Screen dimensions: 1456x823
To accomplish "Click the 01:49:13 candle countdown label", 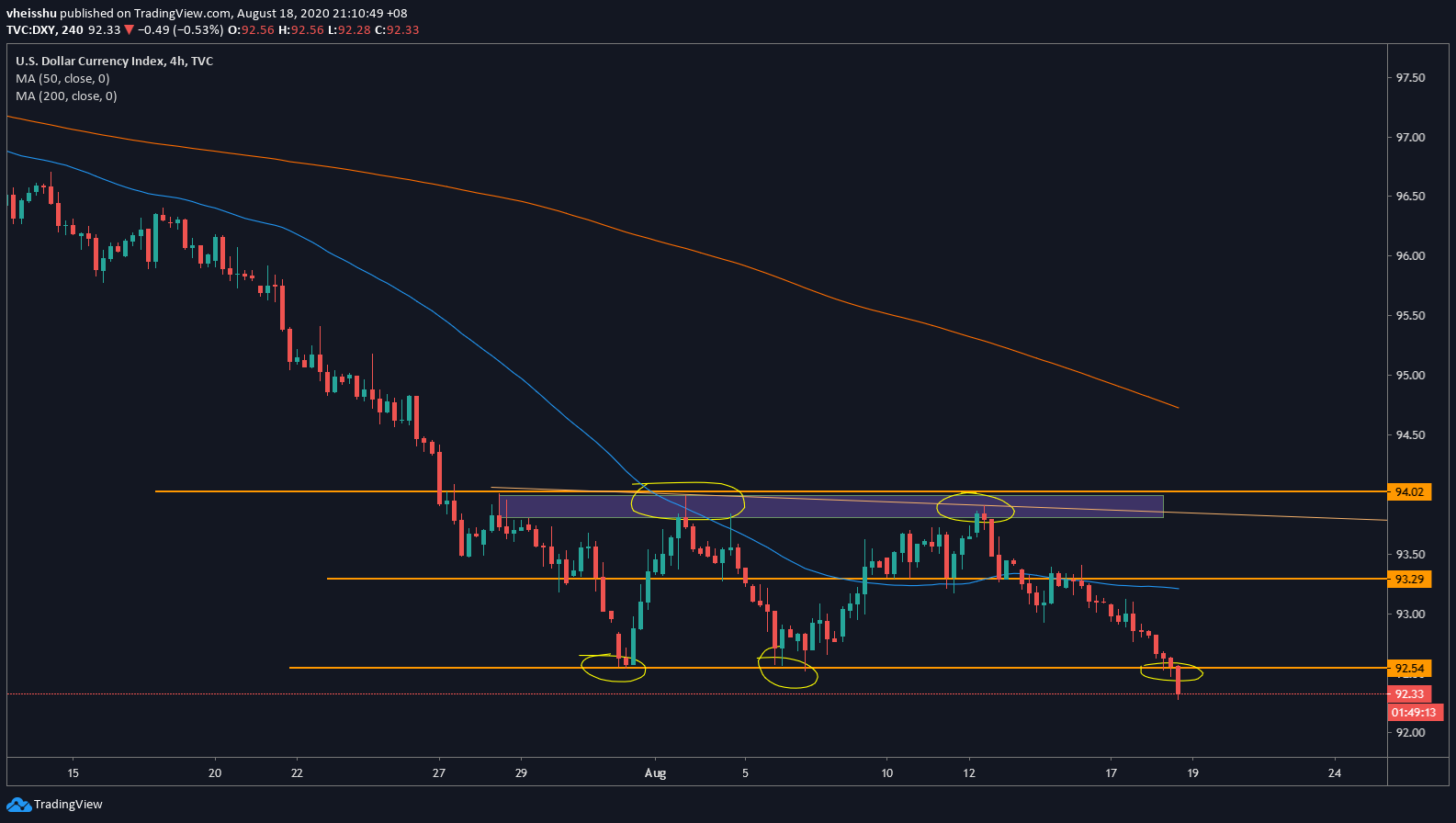I will tap(1414, 713).
